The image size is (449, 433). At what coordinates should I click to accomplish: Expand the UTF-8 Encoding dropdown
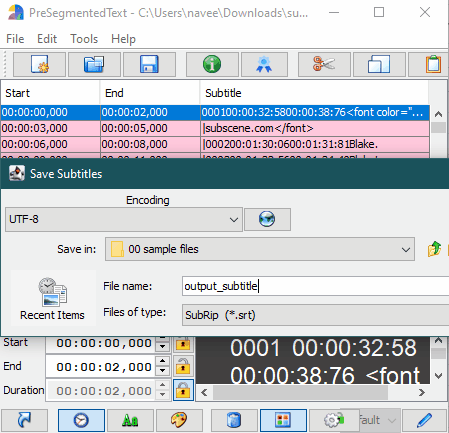coord(124,219)
